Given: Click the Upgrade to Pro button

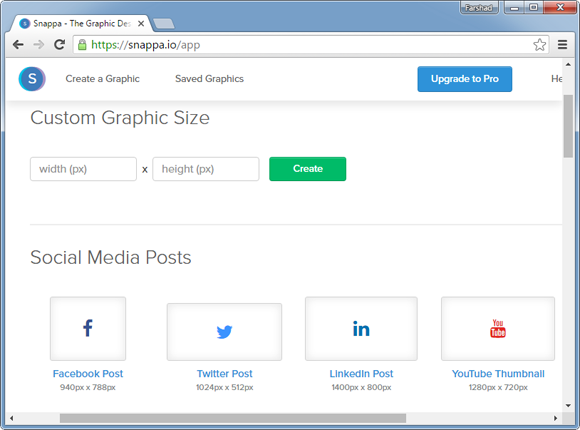Looking at the screenshot, I should tap(465, 79).
